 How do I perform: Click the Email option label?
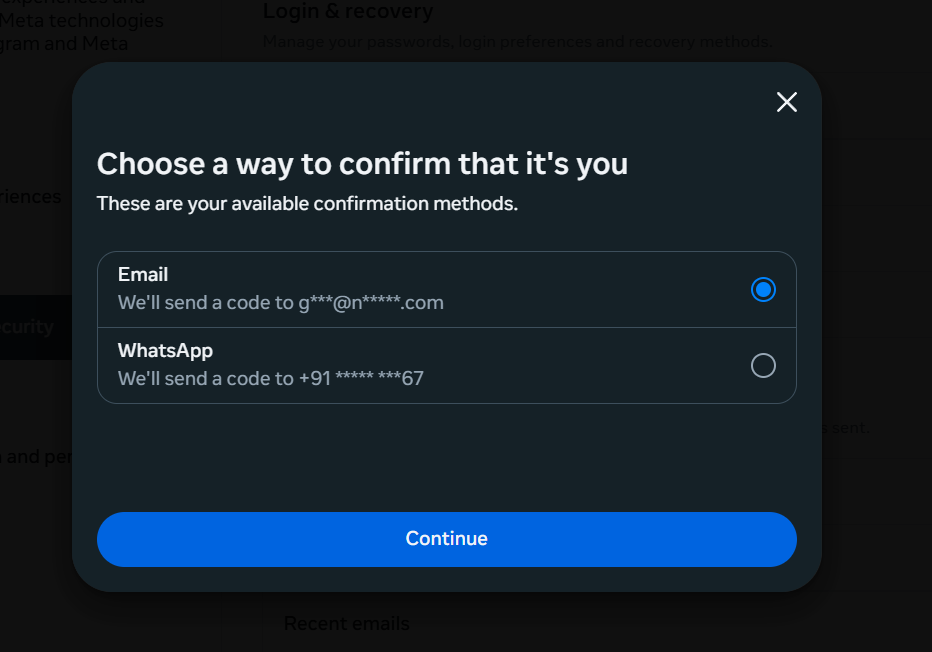point(143,274)
